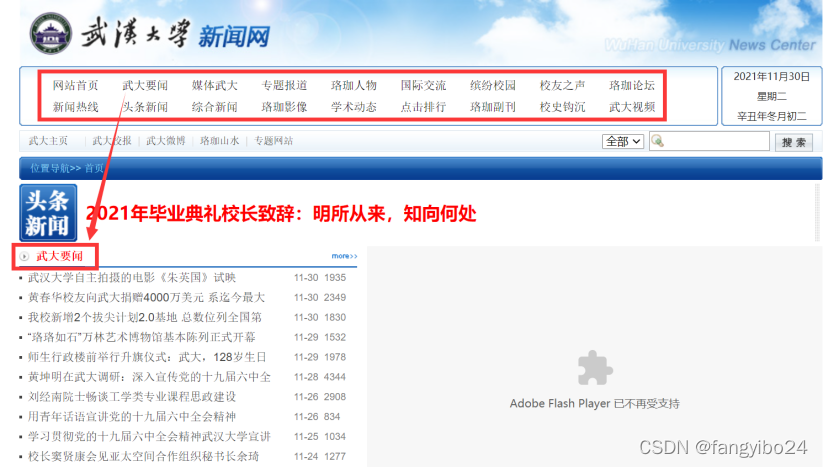Click the 专题网站 link
This screenshot has height=467, width=823.
click(x=273, y=141)
